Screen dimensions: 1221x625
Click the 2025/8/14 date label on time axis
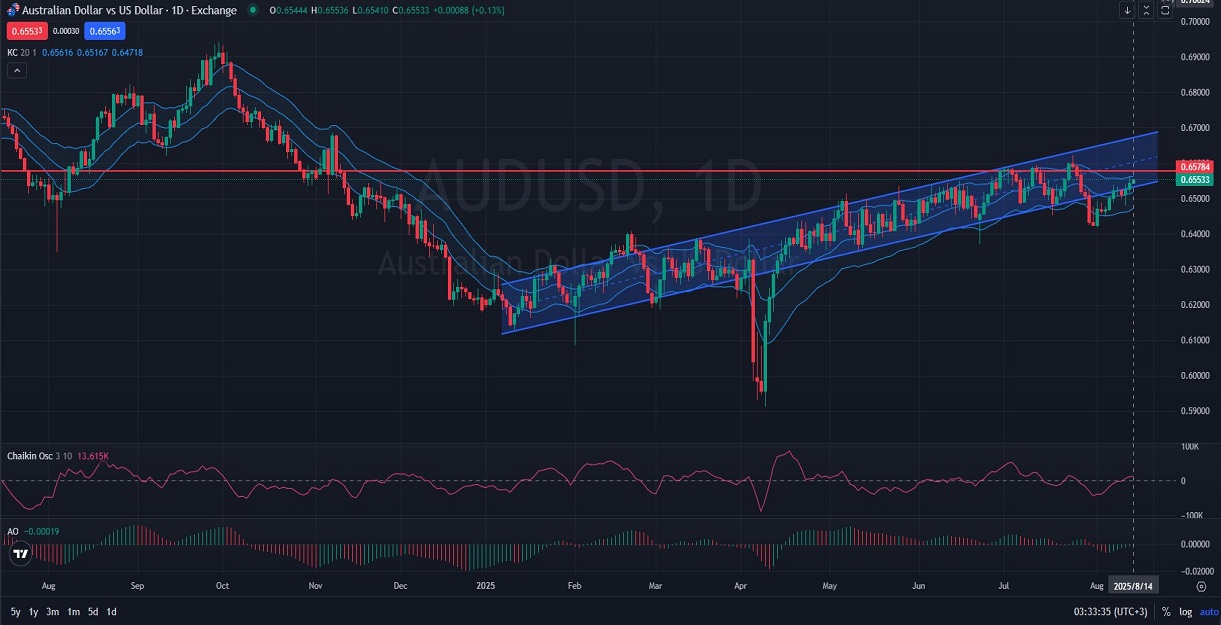[1133, 586]
